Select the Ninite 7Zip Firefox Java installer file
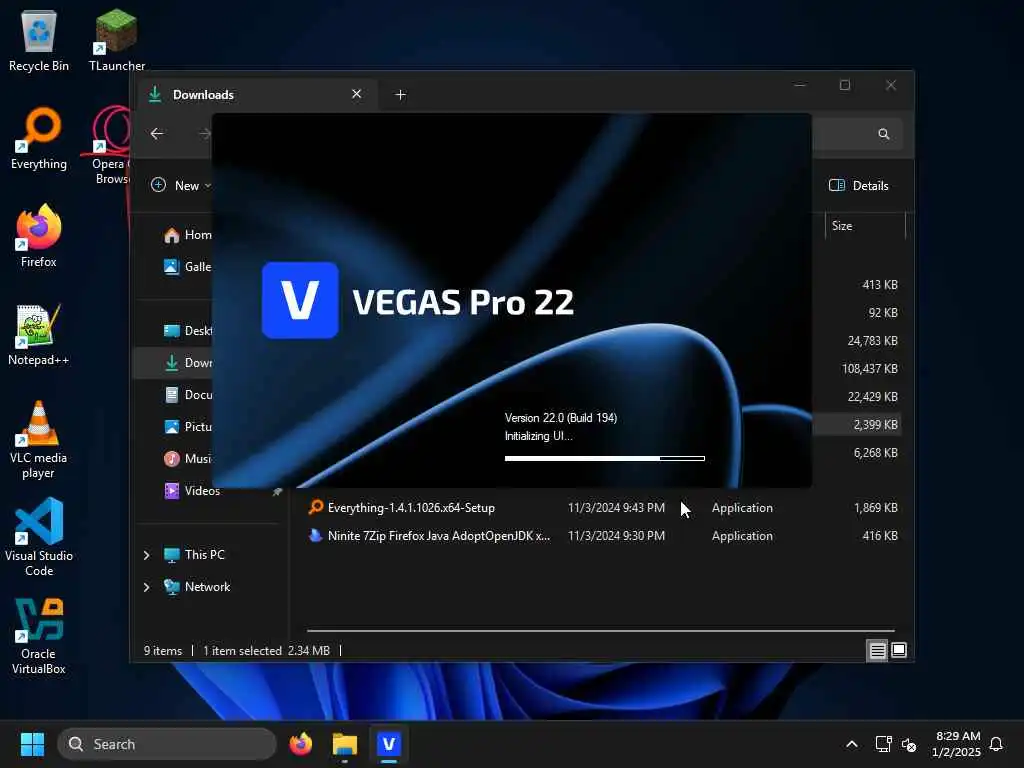The image size is (1024, 768). click(x=430, y=536)
